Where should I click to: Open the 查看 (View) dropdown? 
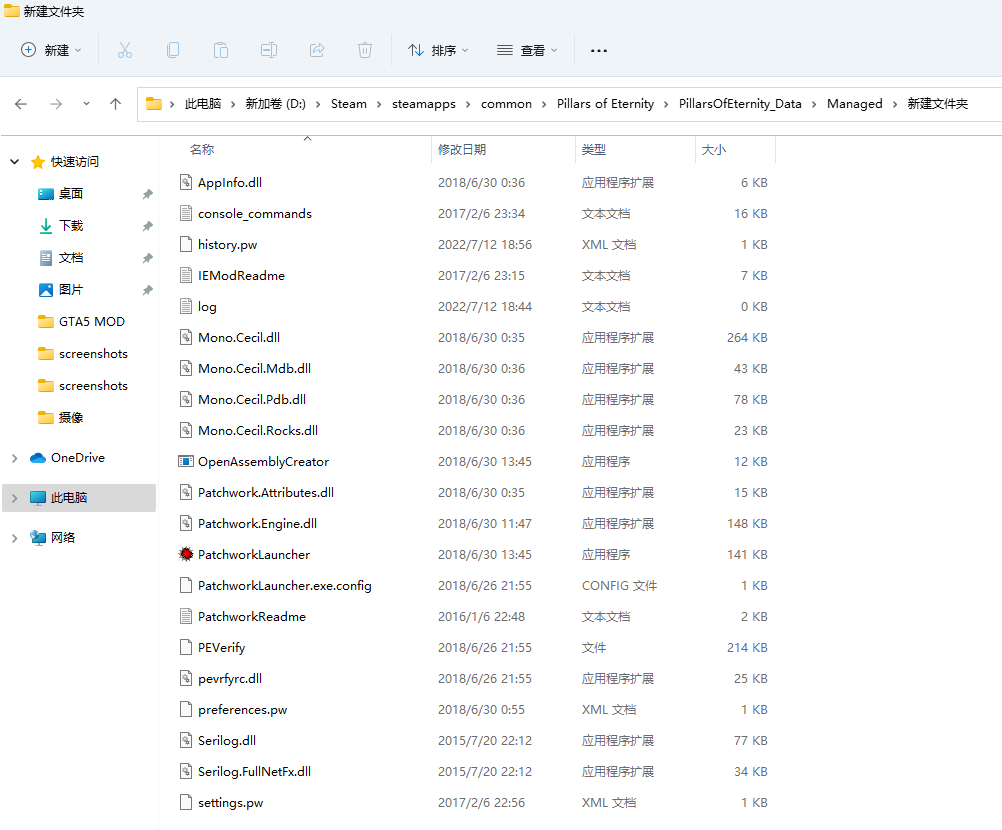(527, 50)
